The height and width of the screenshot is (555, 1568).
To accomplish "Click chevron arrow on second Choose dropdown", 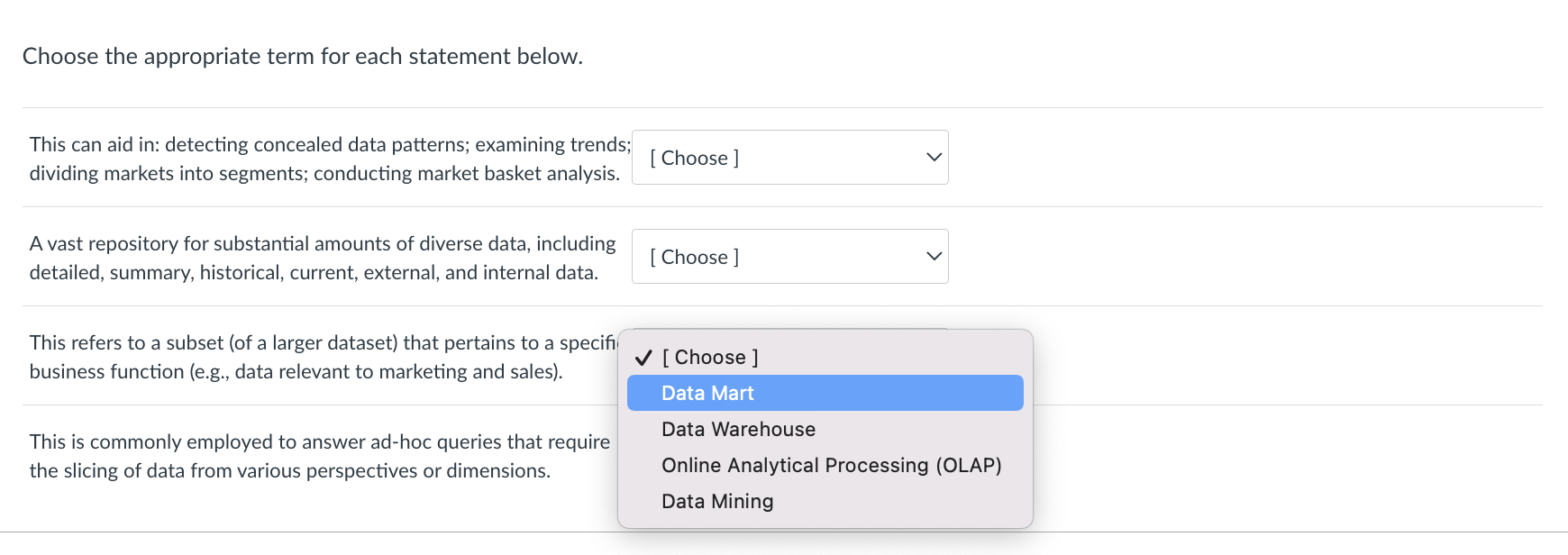I will click(x=934, y=257).
